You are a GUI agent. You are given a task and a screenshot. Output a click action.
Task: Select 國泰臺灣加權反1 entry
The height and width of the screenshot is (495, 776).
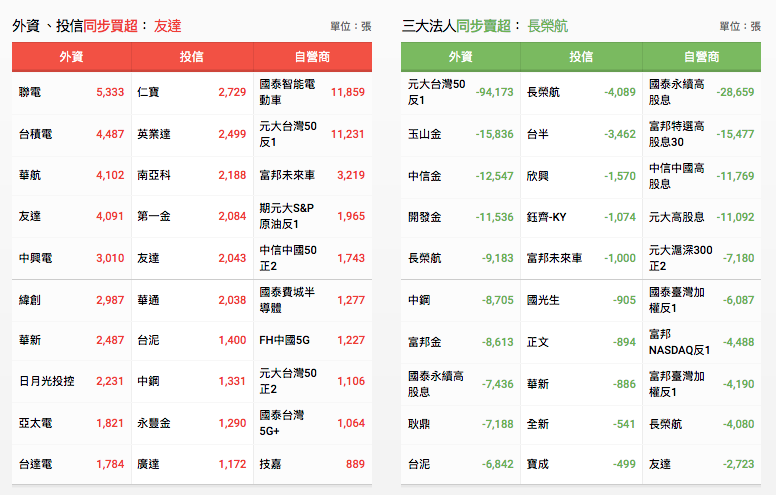(x=677, y=300)
